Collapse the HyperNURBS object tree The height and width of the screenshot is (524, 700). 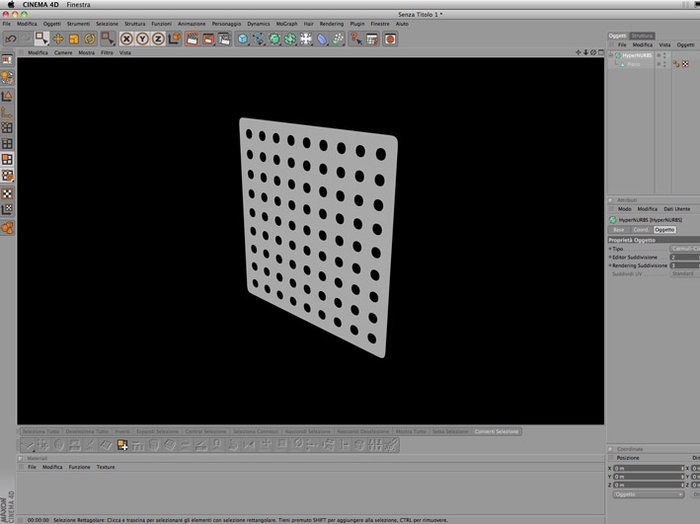pyautogui.click(x=611, y=55)
